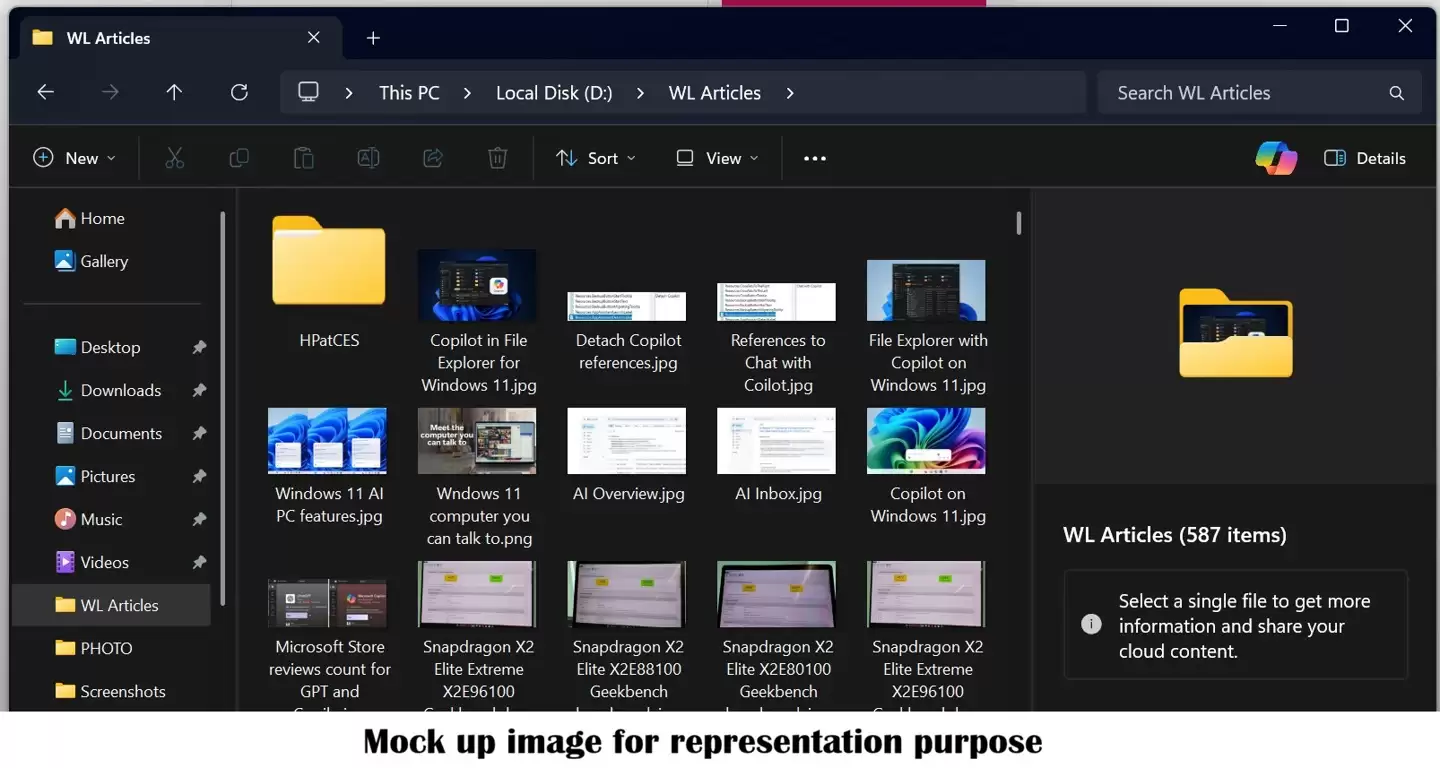Navigate to This PC via breadcrumb
The width and height of the screenshot is (1440, 768).
[x=408, y=92]
